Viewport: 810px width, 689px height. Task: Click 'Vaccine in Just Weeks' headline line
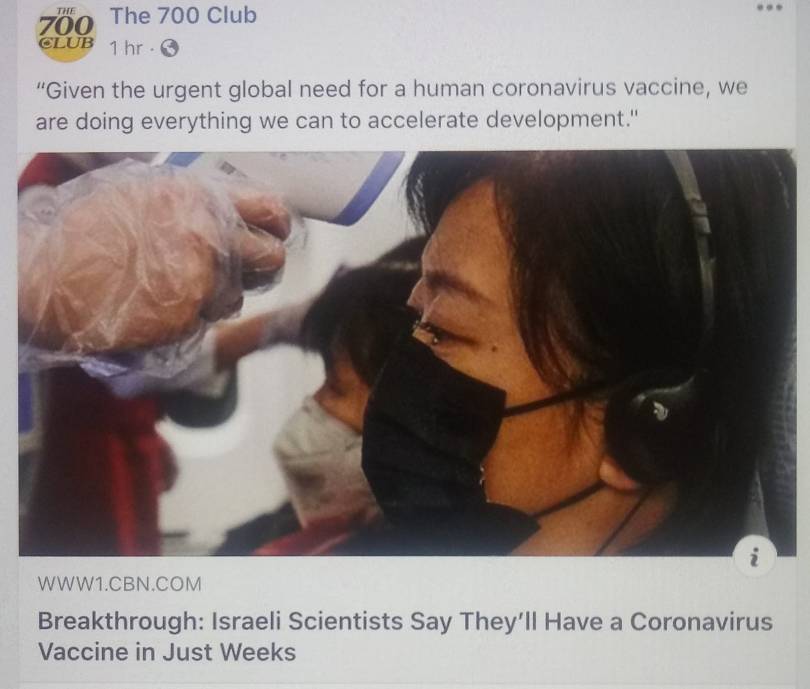coord(167,652)
